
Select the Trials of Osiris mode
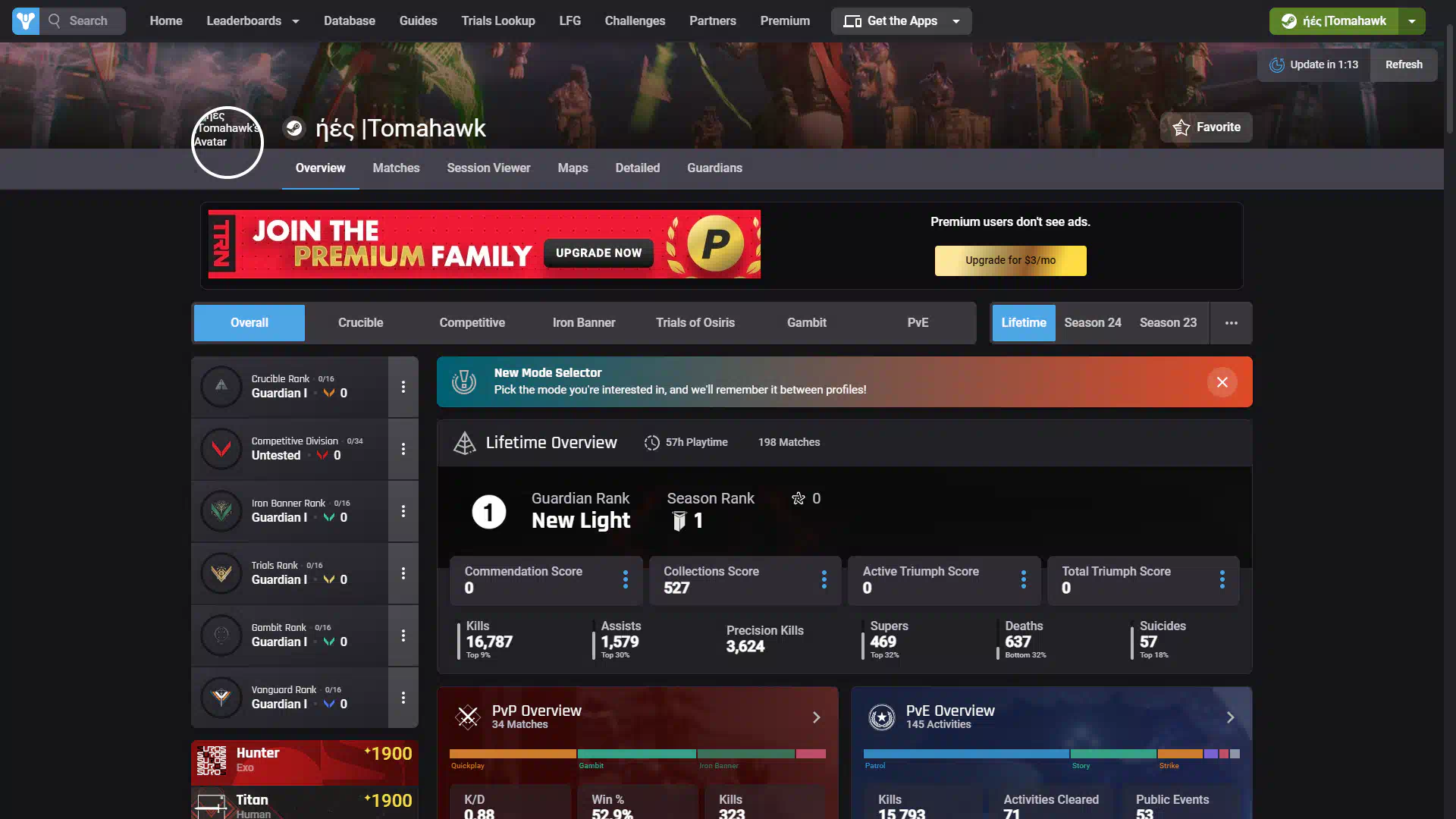pos(695,323)
